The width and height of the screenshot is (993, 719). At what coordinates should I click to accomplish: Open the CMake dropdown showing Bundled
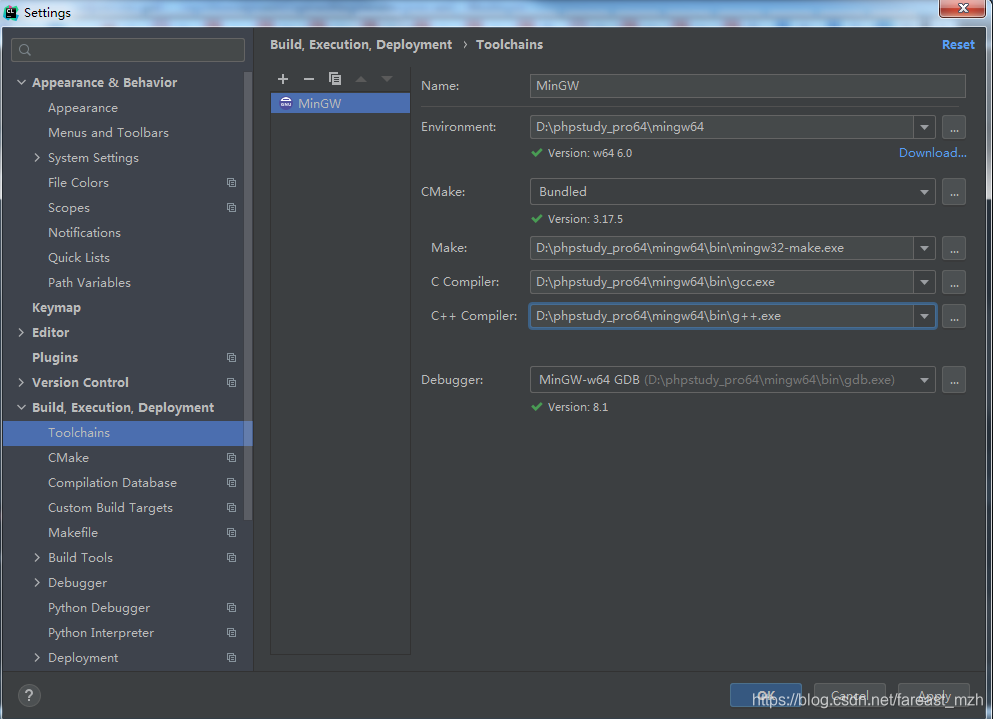click(x=923, y=191)
